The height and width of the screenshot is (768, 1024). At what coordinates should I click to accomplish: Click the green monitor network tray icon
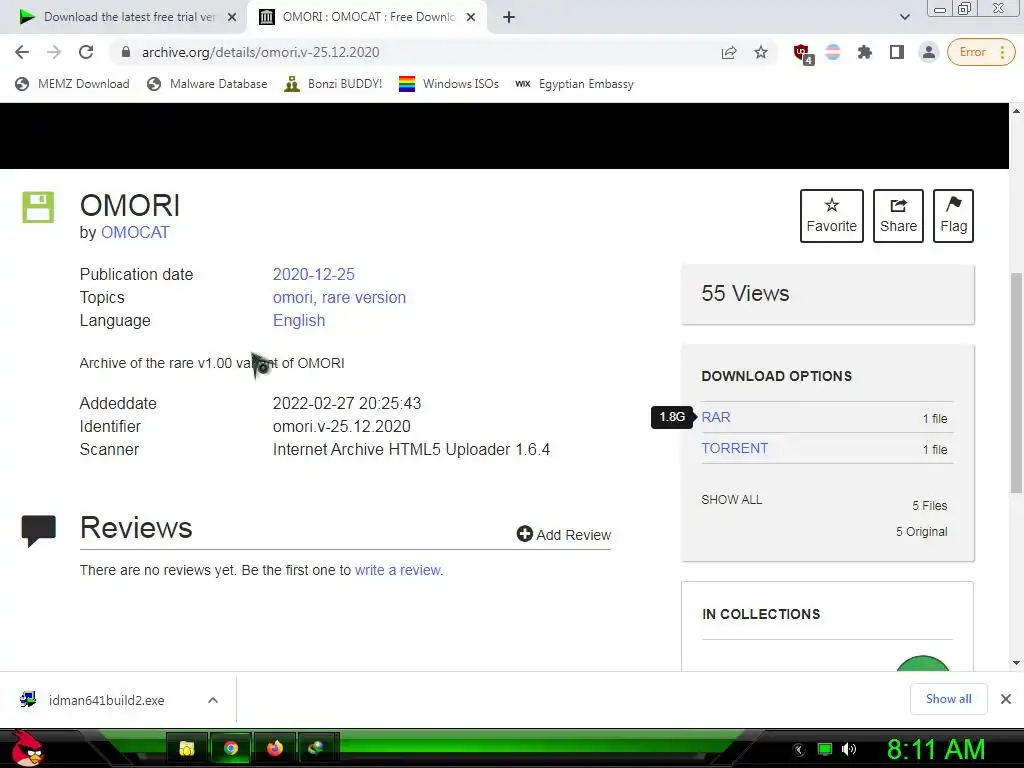pos(825,749)
